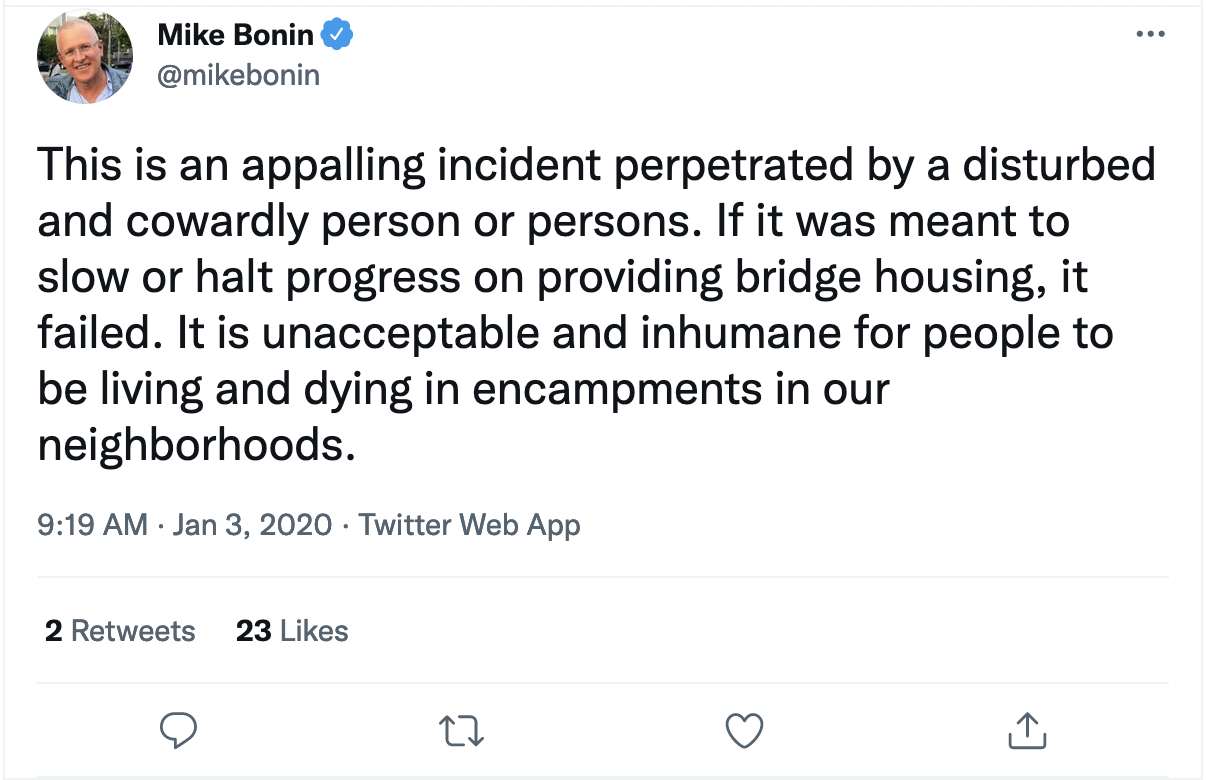The width and height of the screenshot is (1206, 780).
Task: Click the 9:19 AM timestamp
Action: (92, 524)
